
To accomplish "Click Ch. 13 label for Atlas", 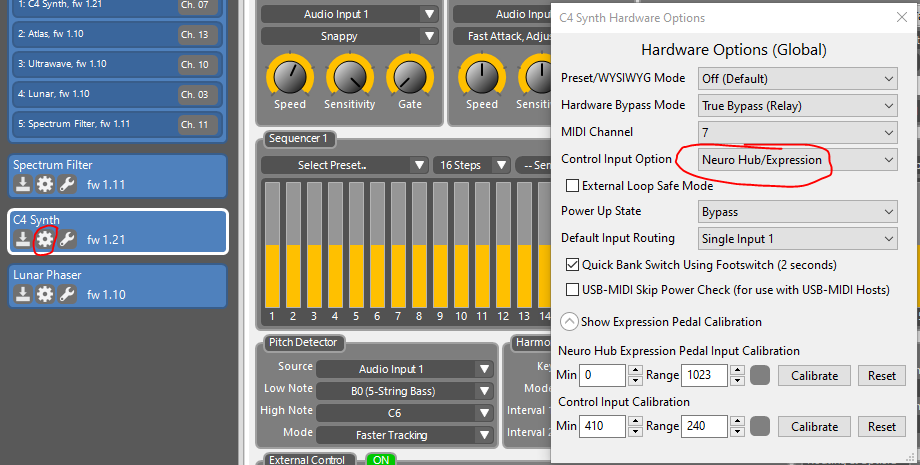I will pyautogui.click(x=197, y=35).
